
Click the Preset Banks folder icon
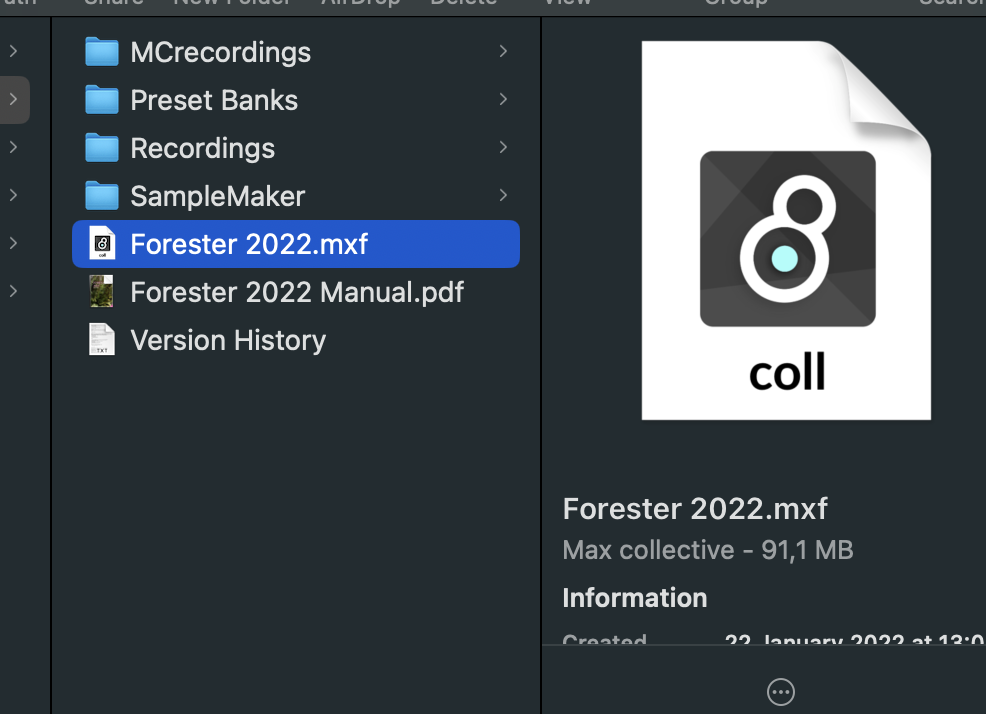(x=102, y=99)
